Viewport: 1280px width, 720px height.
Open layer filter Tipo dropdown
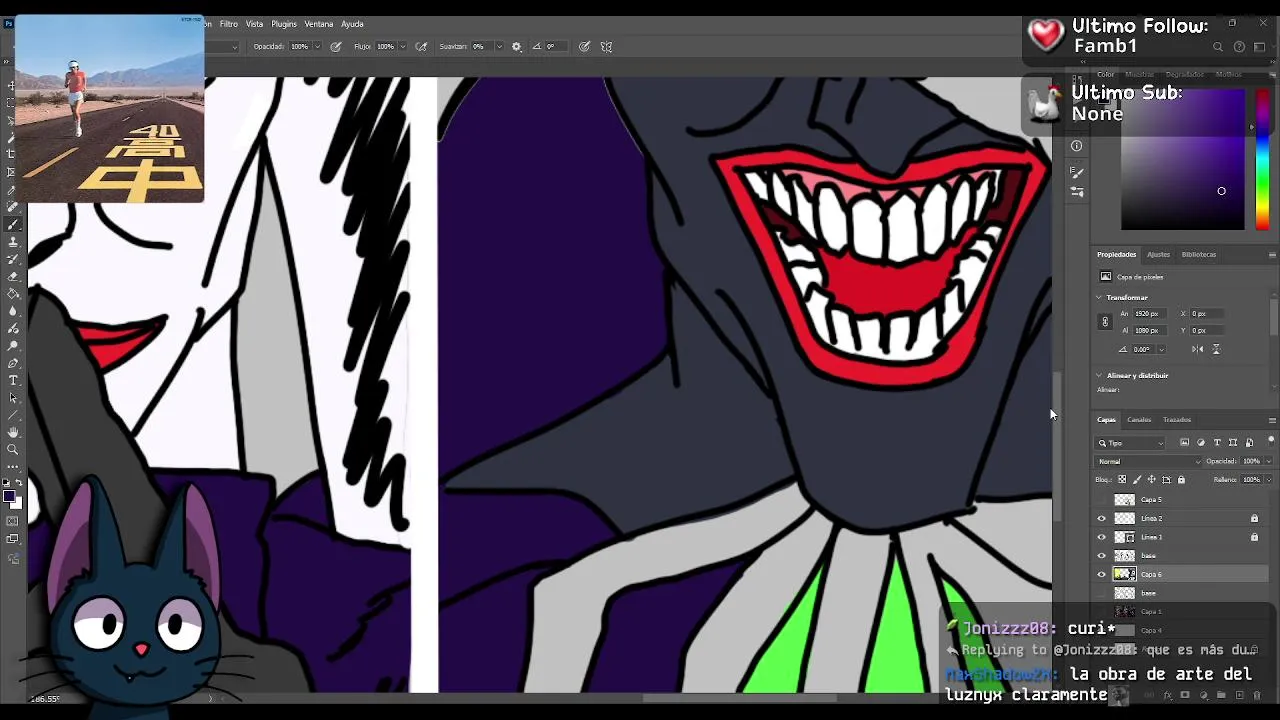point(1130,443)
